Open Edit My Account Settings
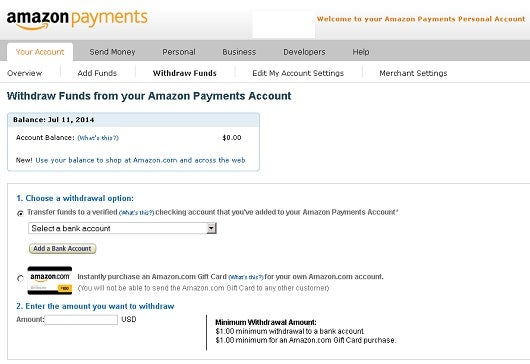530x364 pixels. 298,73
